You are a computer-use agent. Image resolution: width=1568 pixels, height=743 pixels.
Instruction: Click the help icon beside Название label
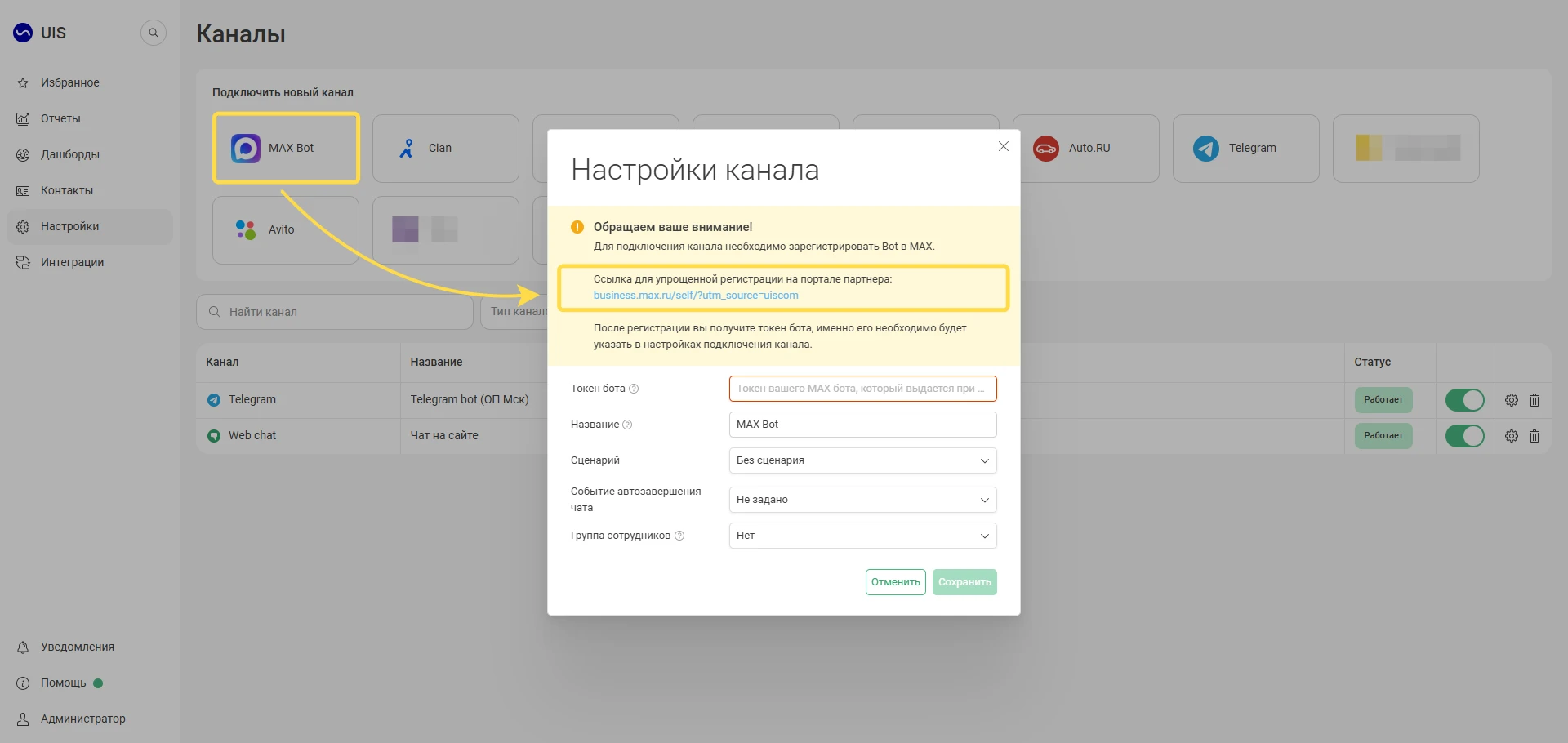point(627,425)
